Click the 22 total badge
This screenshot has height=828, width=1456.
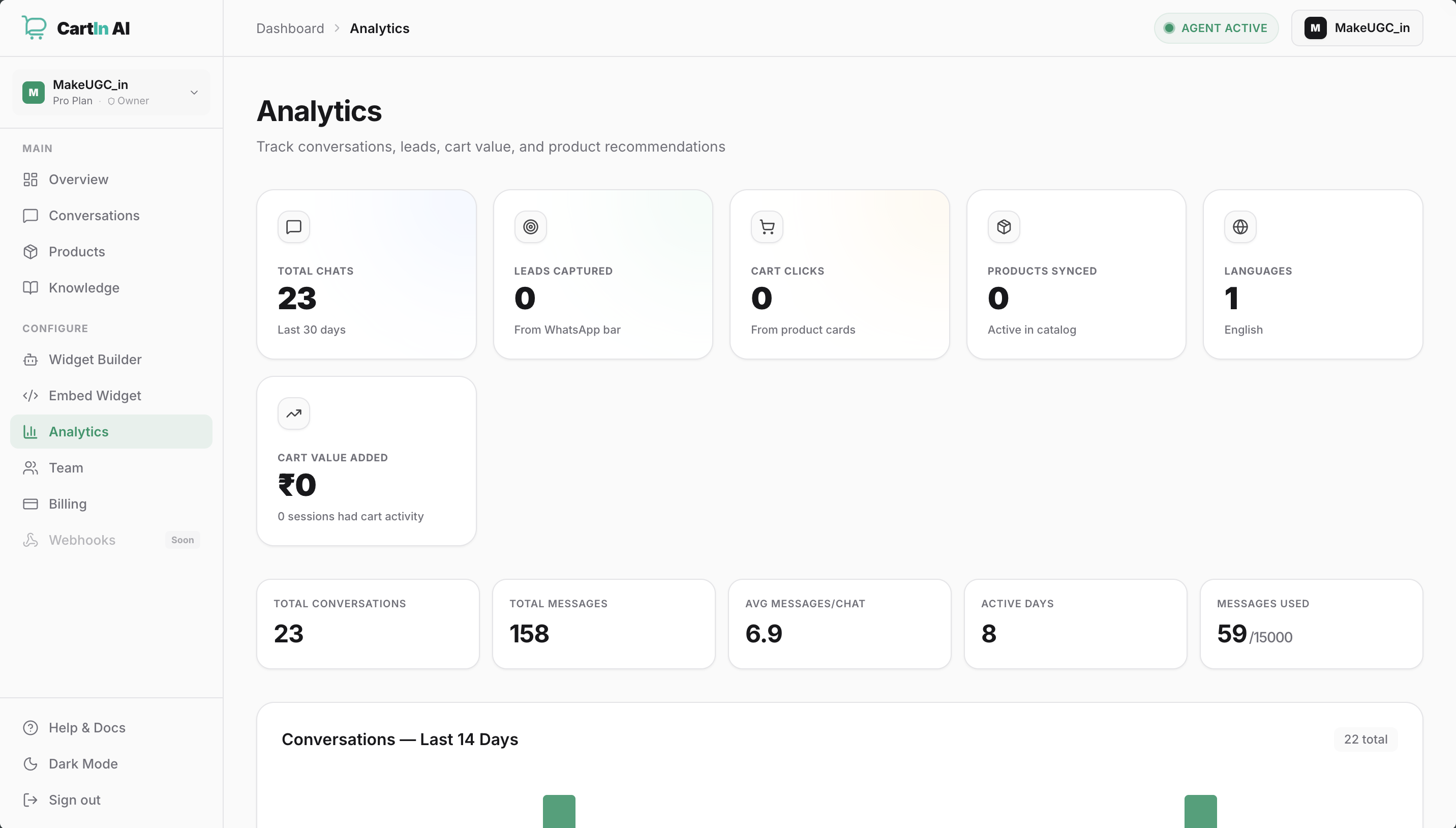pyautogui.click(x=1366, y=740)
